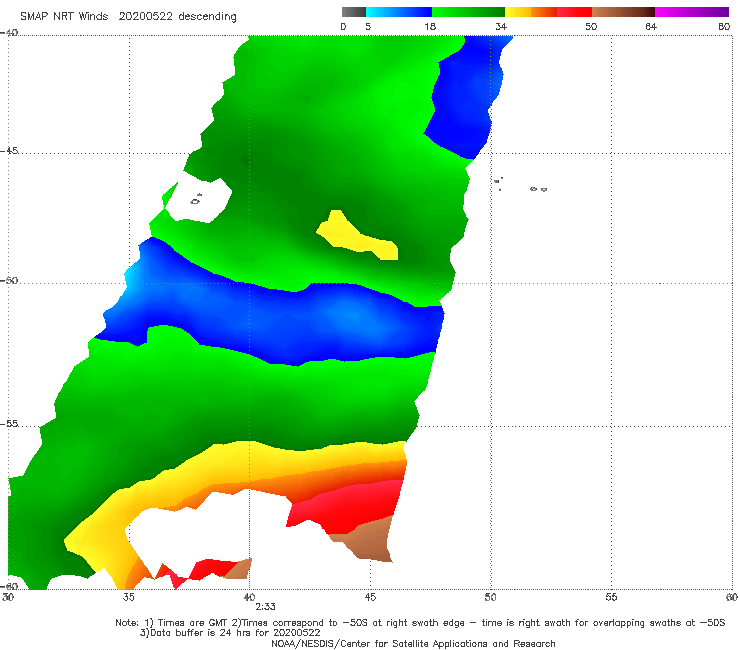This screenshot has width=740, height=650.
Task: Click the '60' longitude label on the bottom axis
Action: pyautogui.click(x=732, y=597)
